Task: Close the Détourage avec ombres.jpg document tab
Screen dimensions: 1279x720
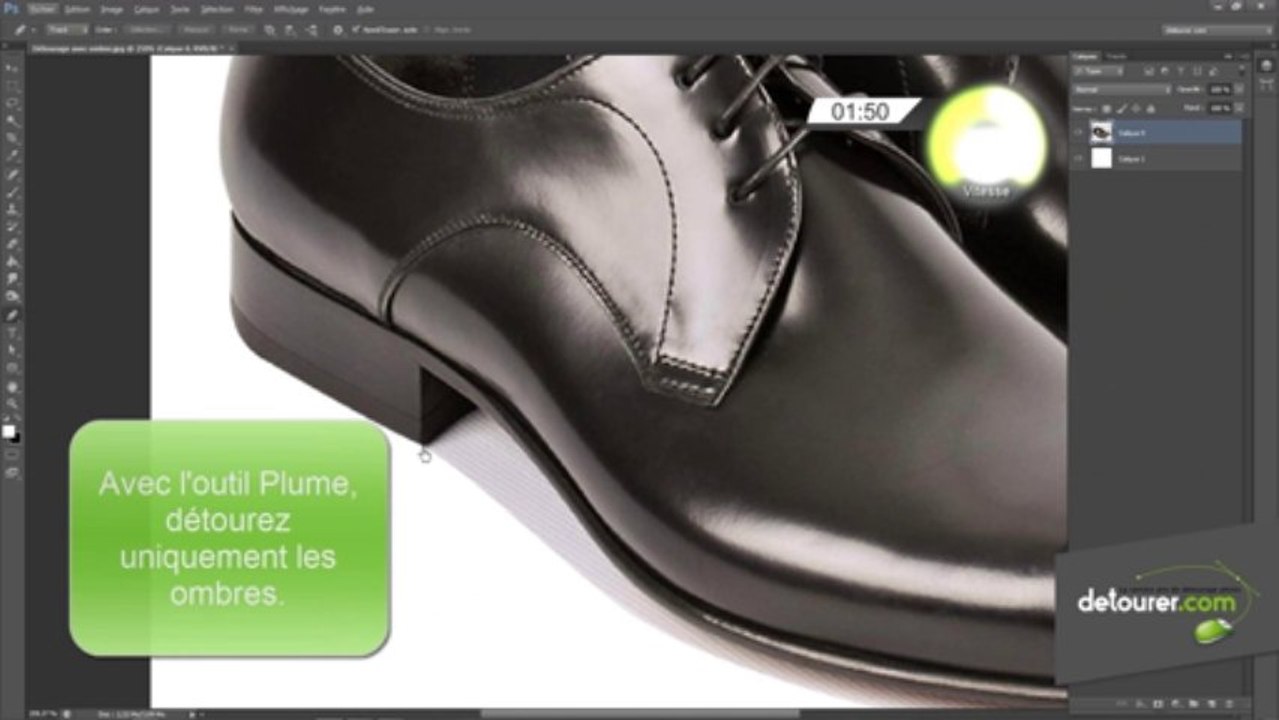Action: click(231, 49)
